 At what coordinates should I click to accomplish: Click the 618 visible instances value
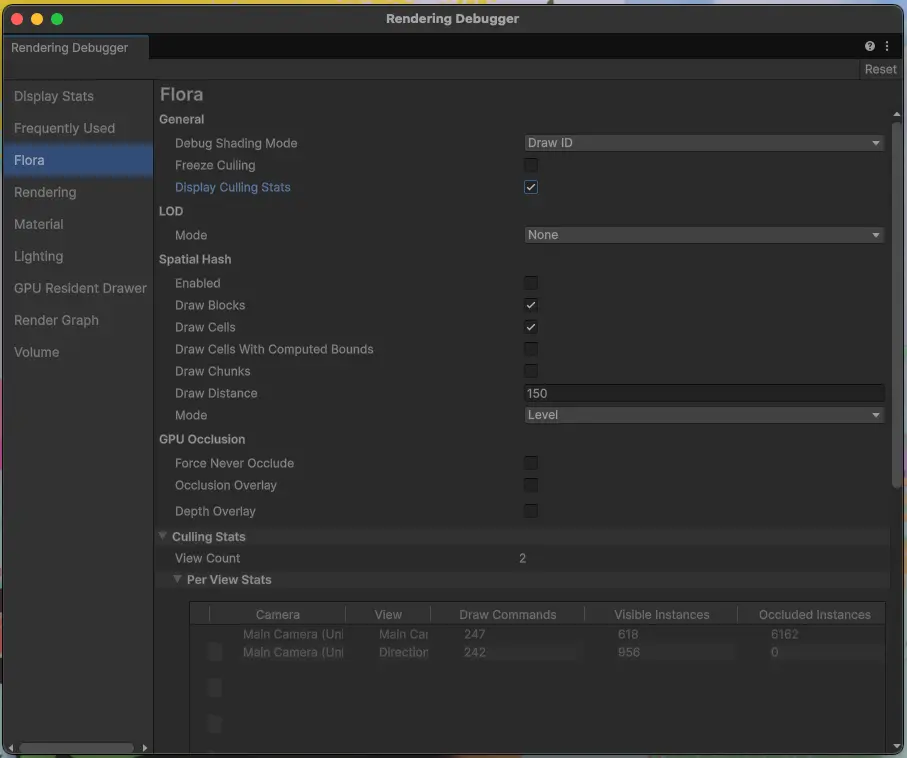pos(628,634)
